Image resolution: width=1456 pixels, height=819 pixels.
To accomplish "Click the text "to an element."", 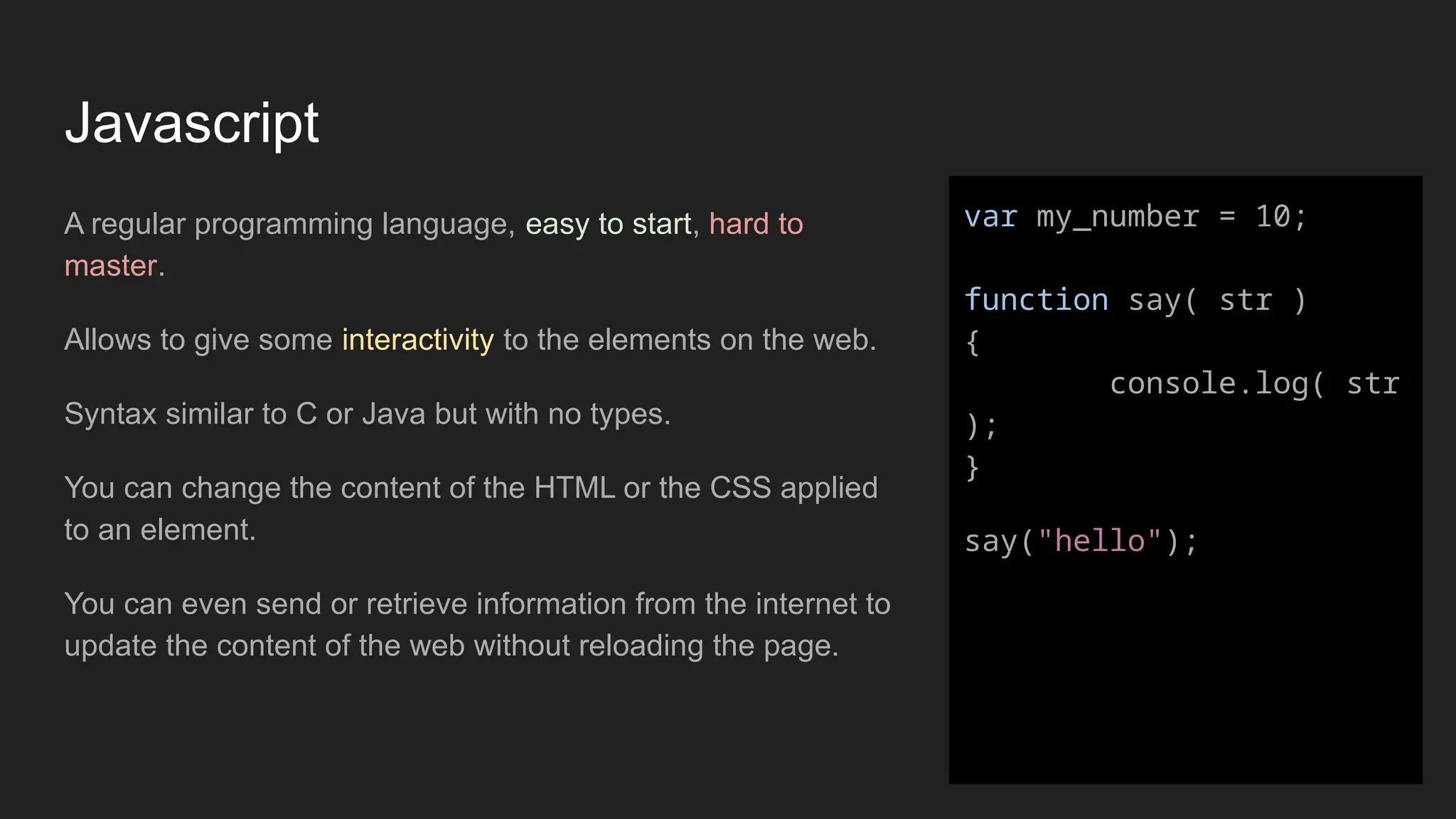I will point(160,530).
